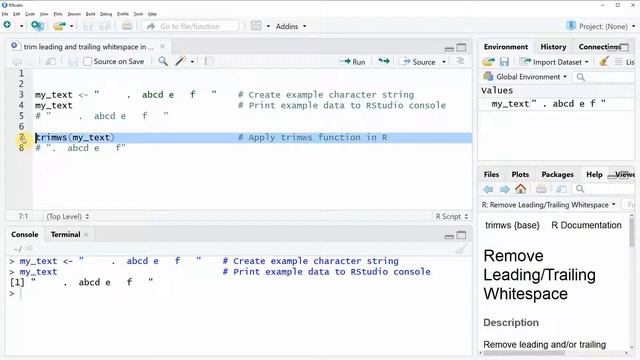Viewport: 640px width, 360px height.
Task: Go back in Help pane
Action: pyautogui.click(x=488, y=189)
